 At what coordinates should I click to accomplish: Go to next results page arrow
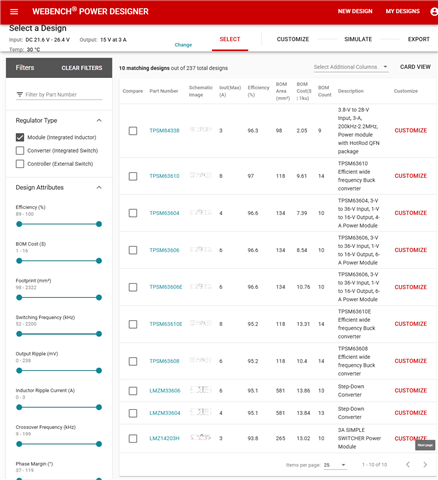click(x=425, y=465)
